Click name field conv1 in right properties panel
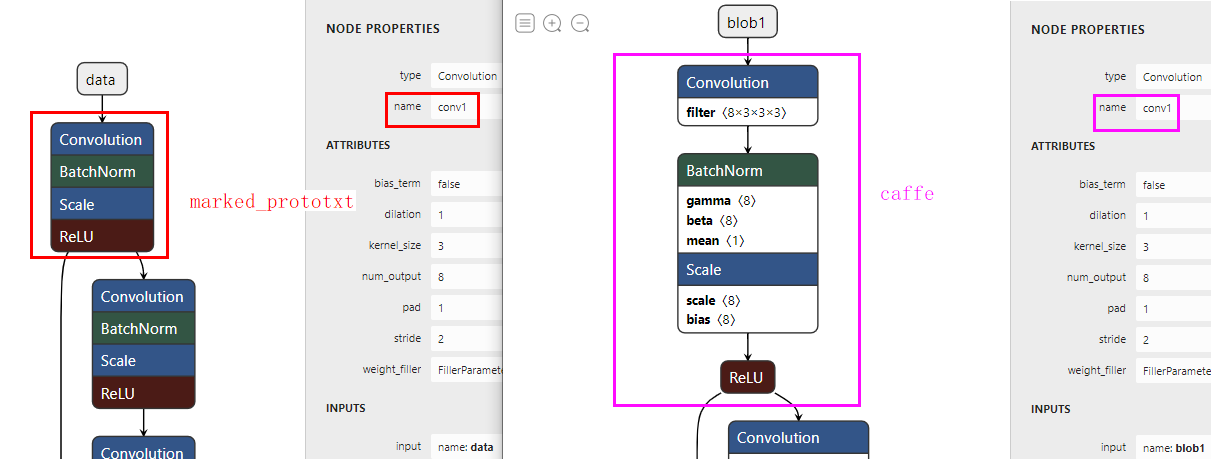Image resolution: width=1211 pixels, height=459 pixels. pyautogui.click(x=1173, y=107)
